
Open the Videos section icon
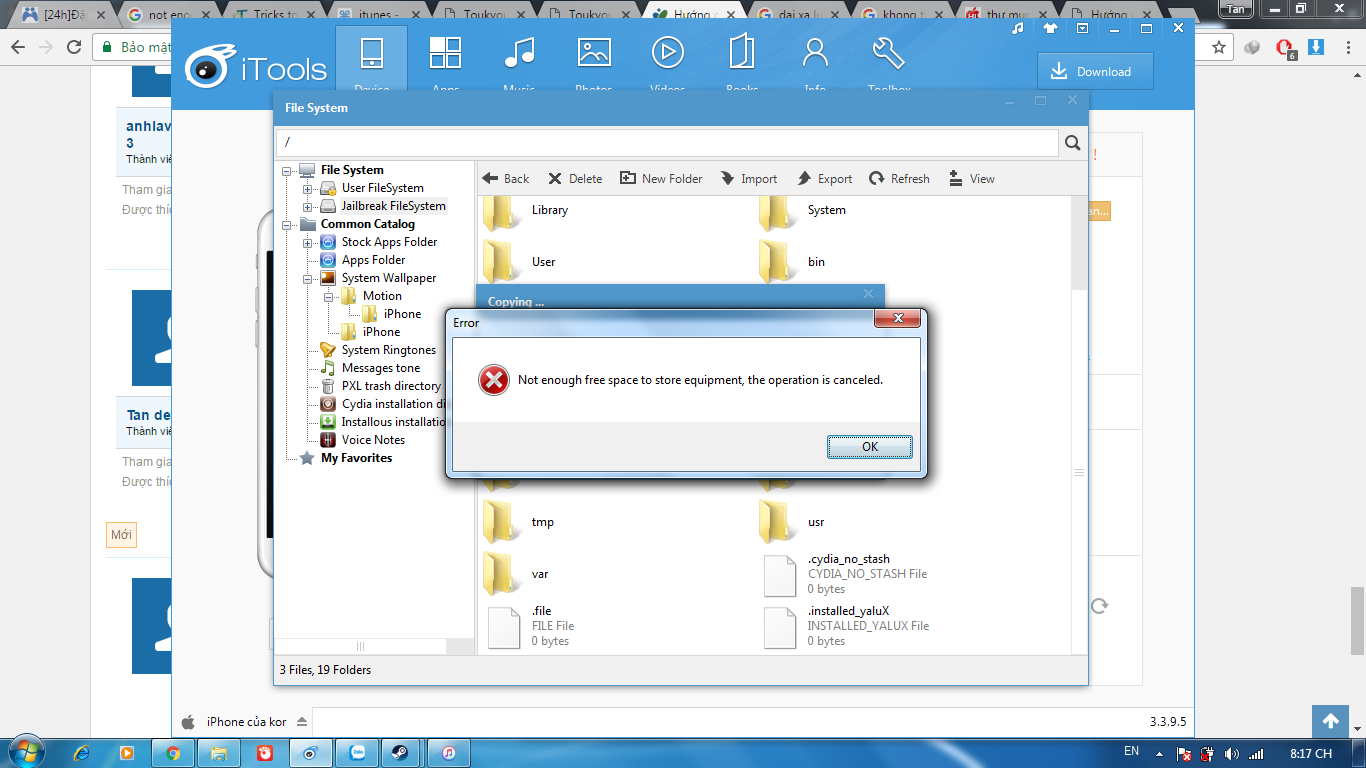tap(667, 53)
